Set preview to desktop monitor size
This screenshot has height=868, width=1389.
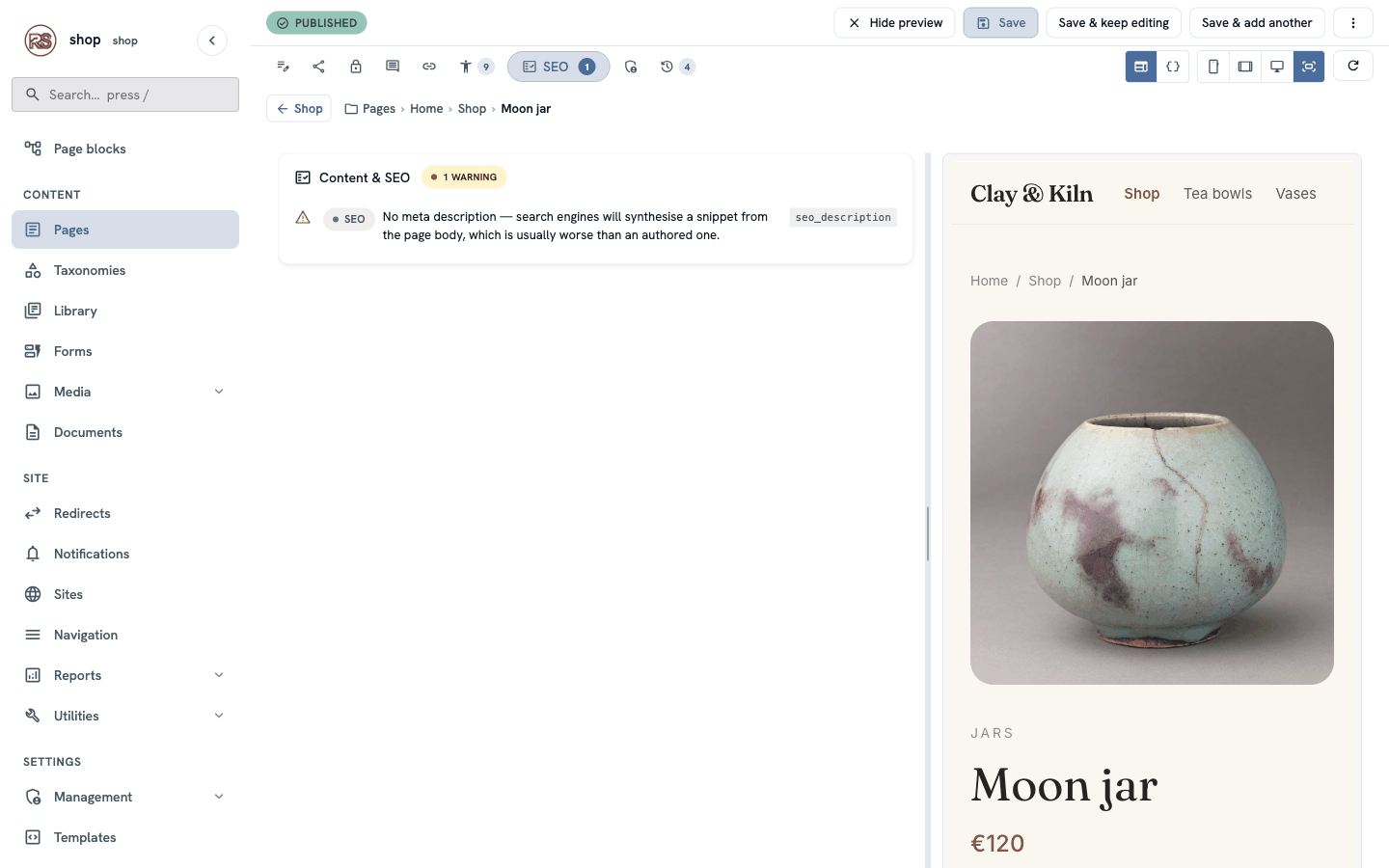(x=1277, y=67)
